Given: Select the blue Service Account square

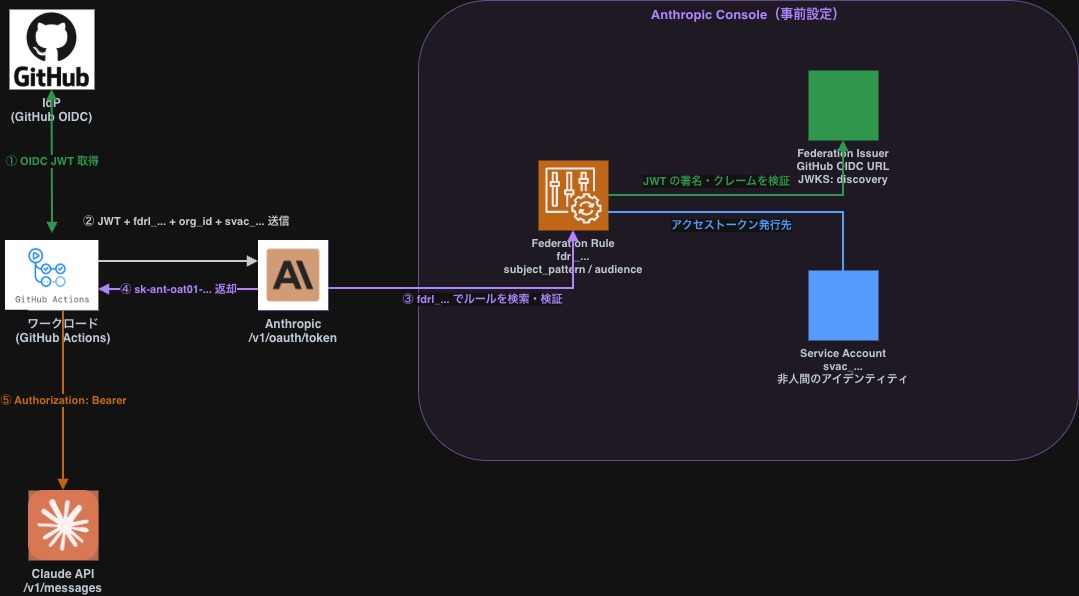Looking at the screenshot, I should click(843, 305).
